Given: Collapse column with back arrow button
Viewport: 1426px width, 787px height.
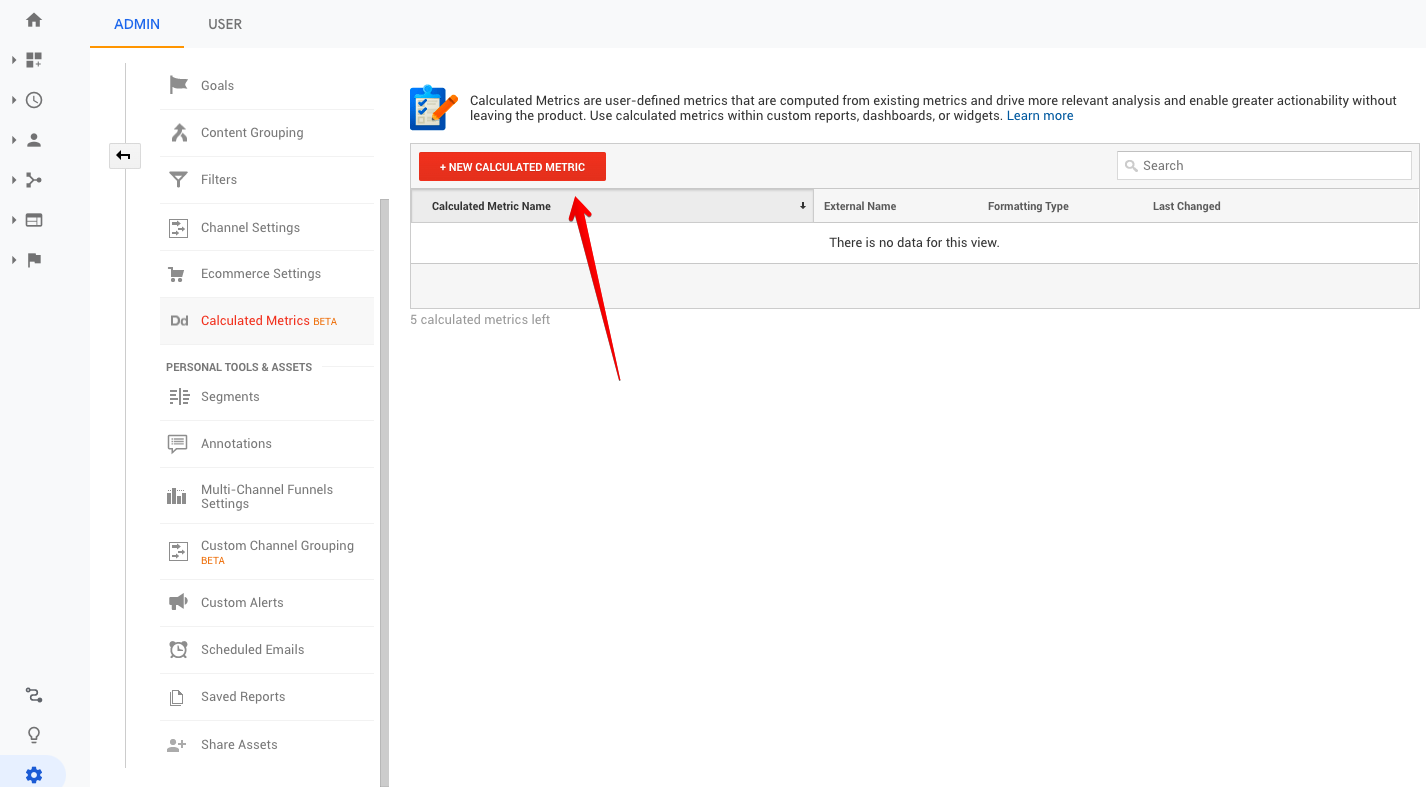Looking at the screenshot, I should click(x=124, y=155).
